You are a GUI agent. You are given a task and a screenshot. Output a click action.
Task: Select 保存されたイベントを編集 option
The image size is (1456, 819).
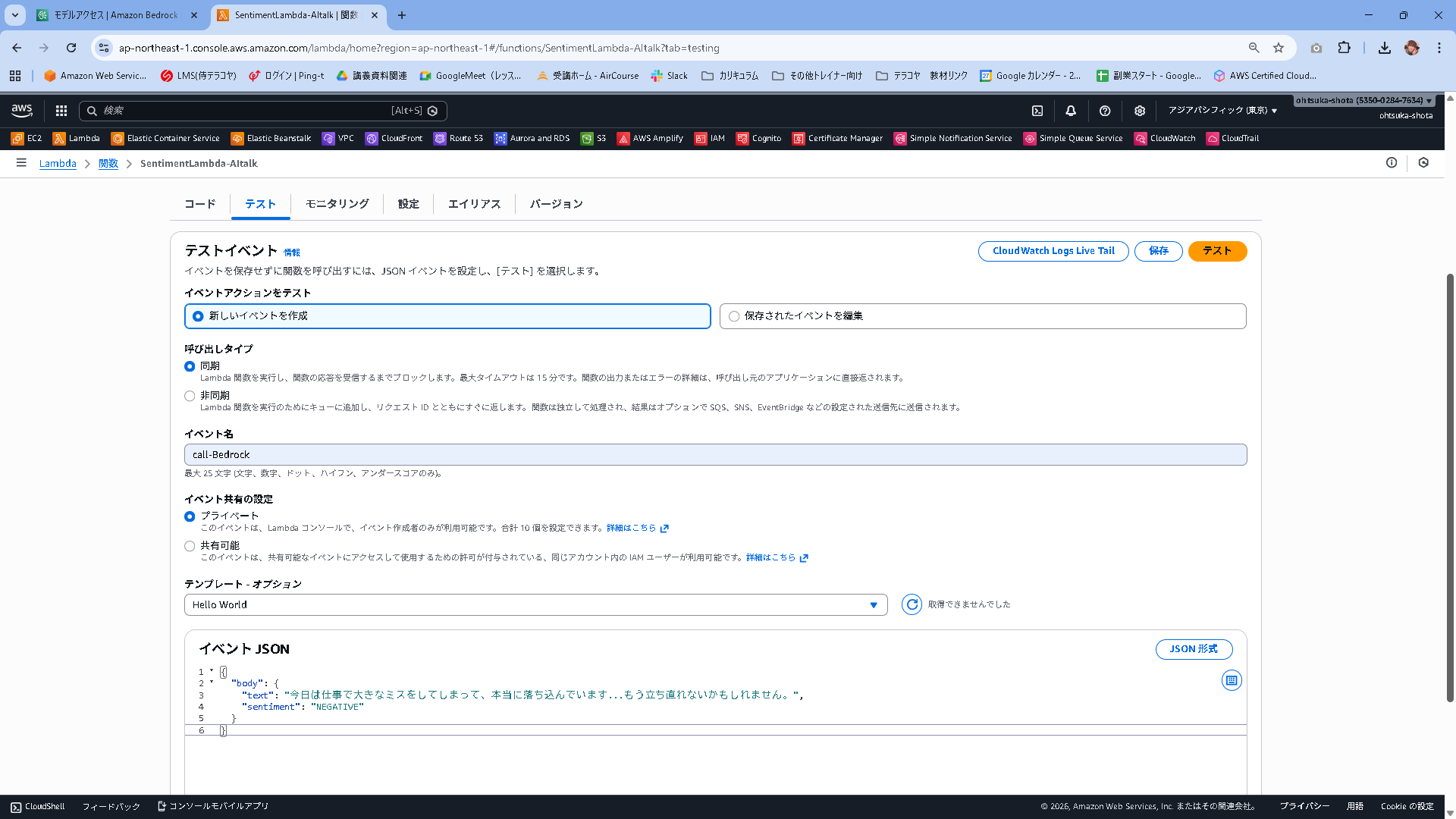[x=733, y=316]
